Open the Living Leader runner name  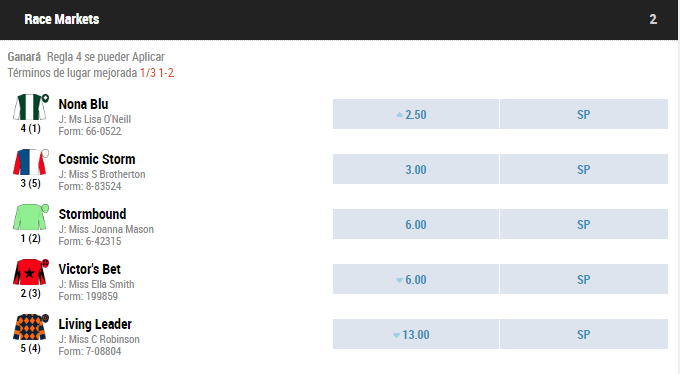pos(95,324)
